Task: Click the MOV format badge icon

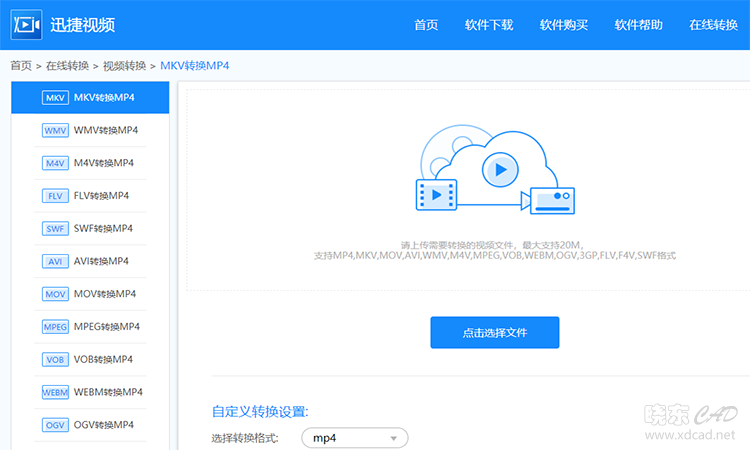Action: coord(55,294)
